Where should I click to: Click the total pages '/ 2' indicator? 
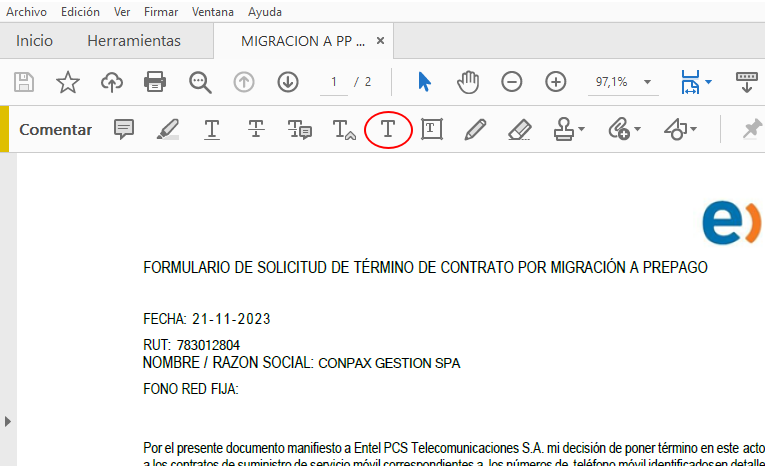[363, 82]
